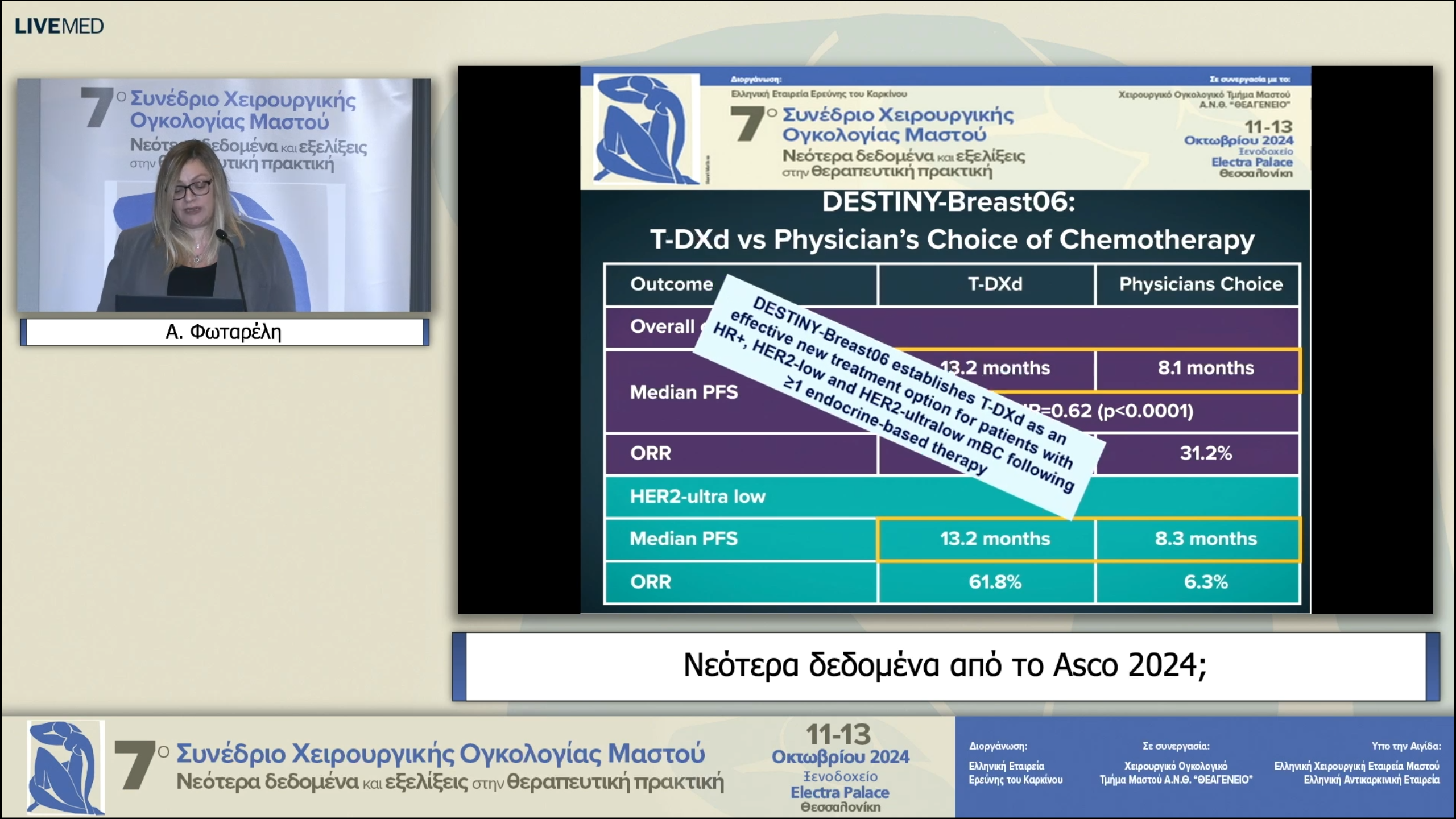Image resolution: width=1456 pixels, height=819 pixels.
Task: Click the conference title in bottom banner
Action: [441, 754]
